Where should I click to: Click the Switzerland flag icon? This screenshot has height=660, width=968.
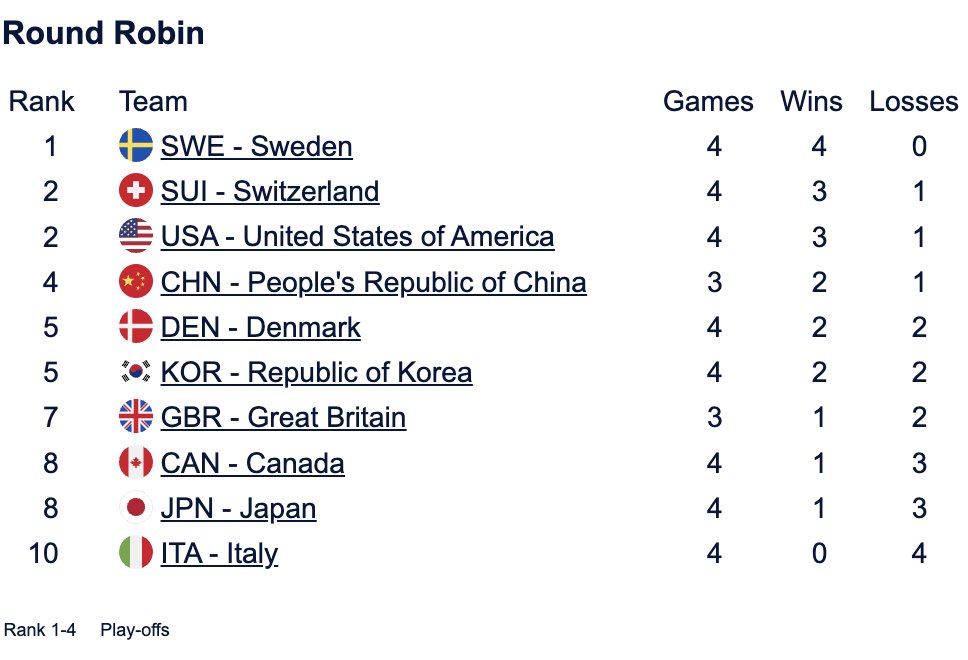click(135, 192)
